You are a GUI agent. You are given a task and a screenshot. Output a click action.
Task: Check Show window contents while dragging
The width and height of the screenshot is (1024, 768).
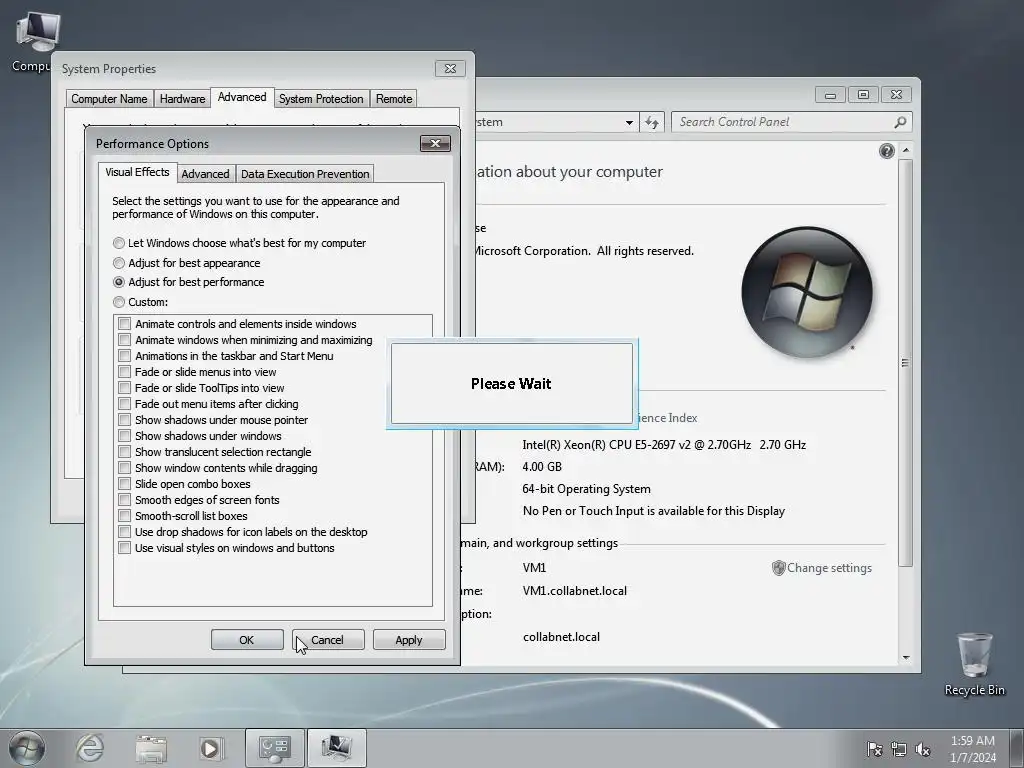coord(125,468)
